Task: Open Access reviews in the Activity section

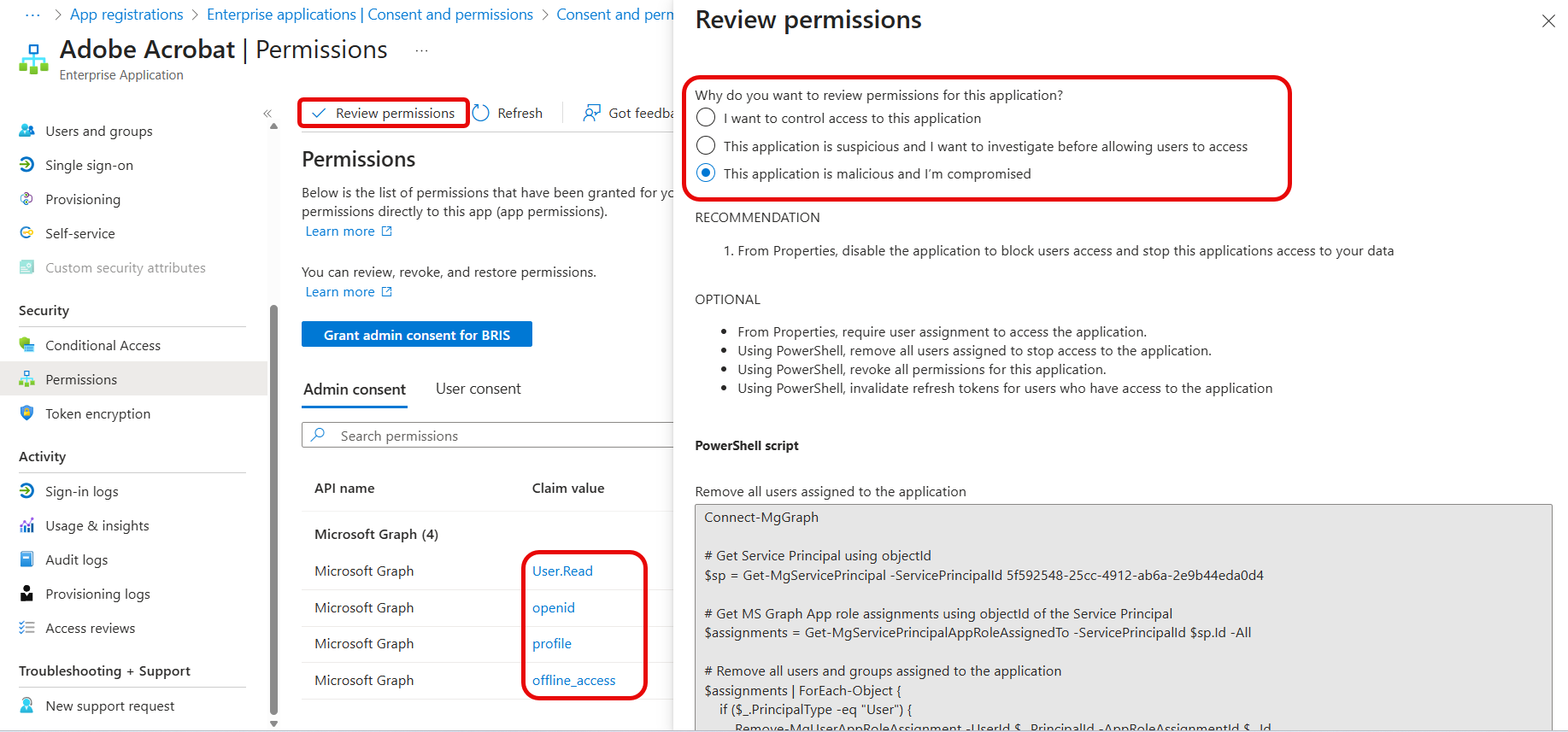Action: pos(90,628)
